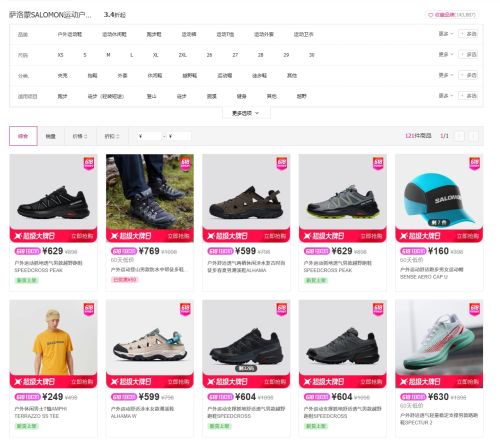
Task: Select the "综合" sort tab
Action: click(23, 136)
